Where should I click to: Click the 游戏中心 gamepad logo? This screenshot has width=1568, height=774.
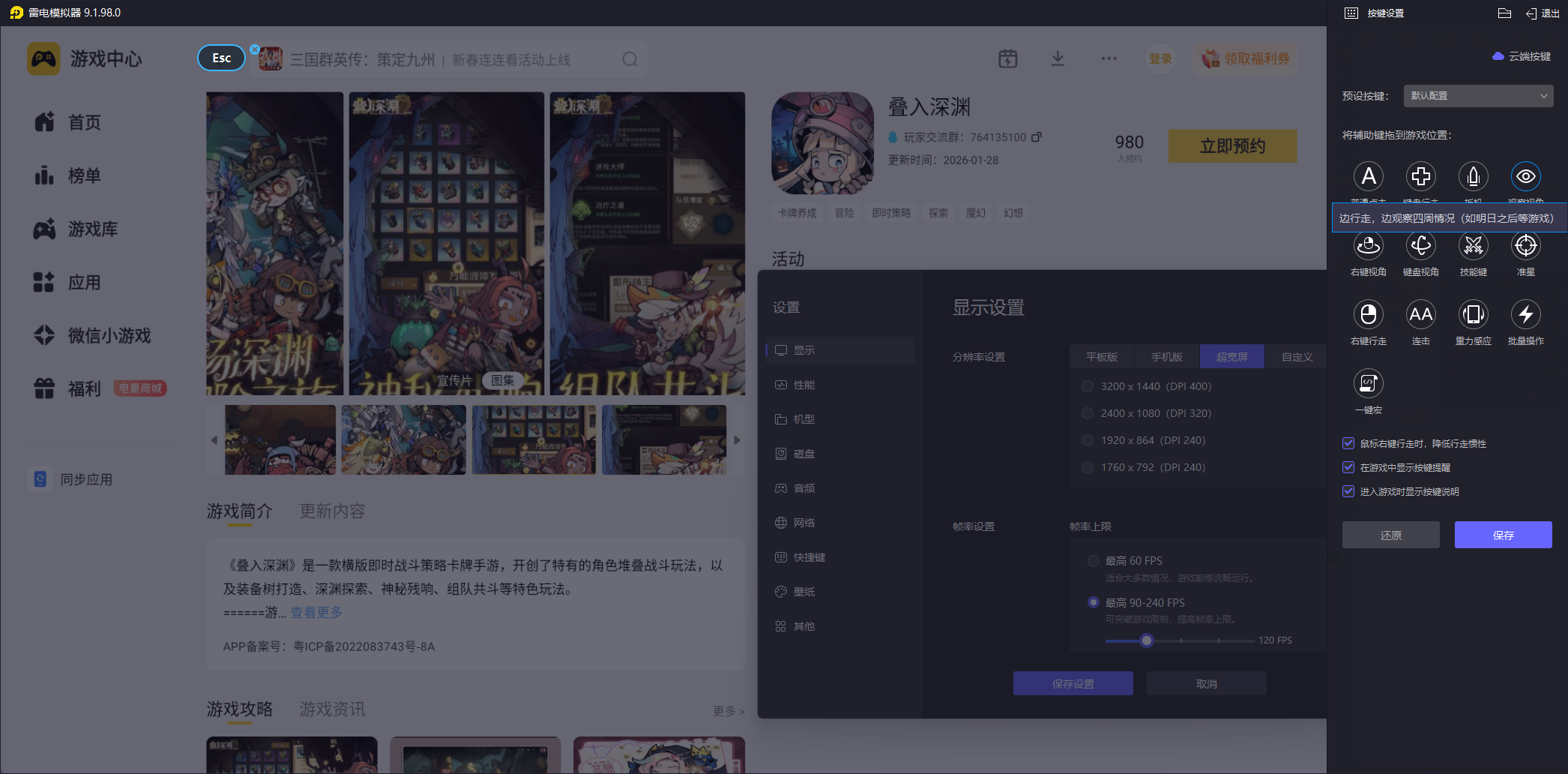tap(43, 58)
